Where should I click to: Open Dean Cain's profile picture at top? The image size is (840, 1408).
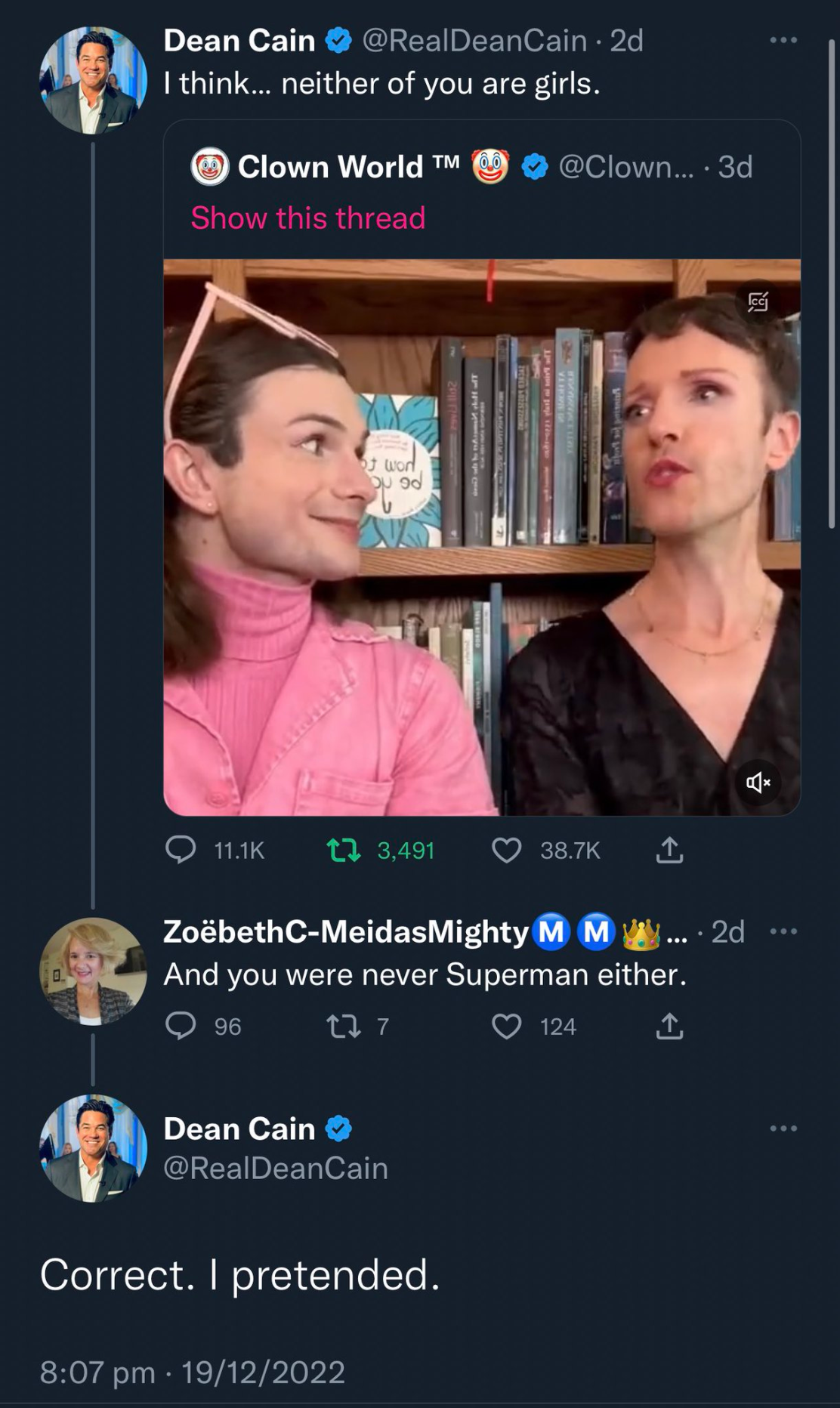[x=93, y=81]
